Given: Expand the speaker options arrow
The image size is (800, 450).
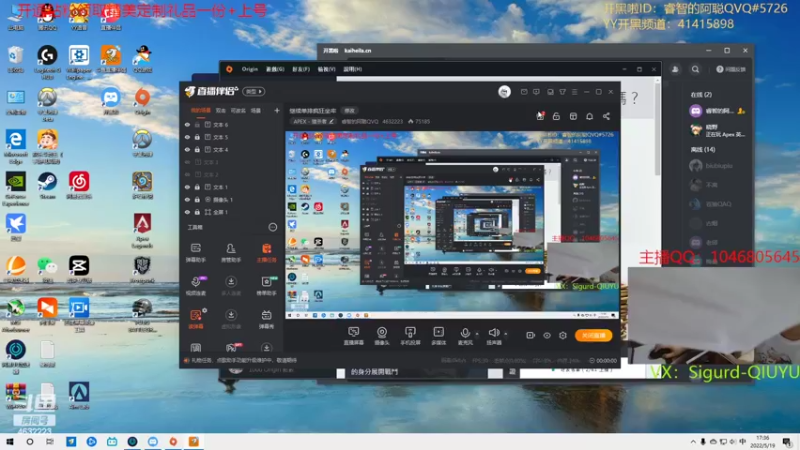Looking at the screenshot, I should 506,334.
